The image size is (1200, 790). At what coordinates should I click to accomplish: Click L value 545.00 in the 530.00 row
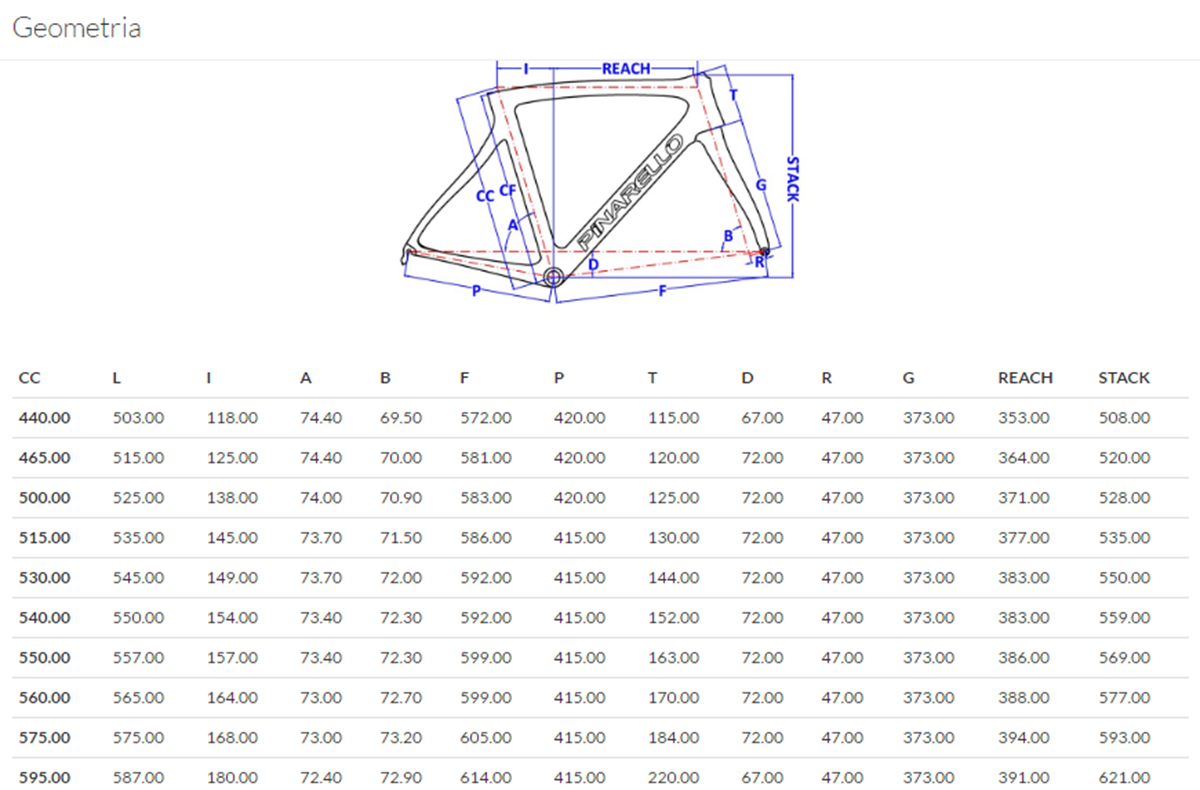coord(138,578)
